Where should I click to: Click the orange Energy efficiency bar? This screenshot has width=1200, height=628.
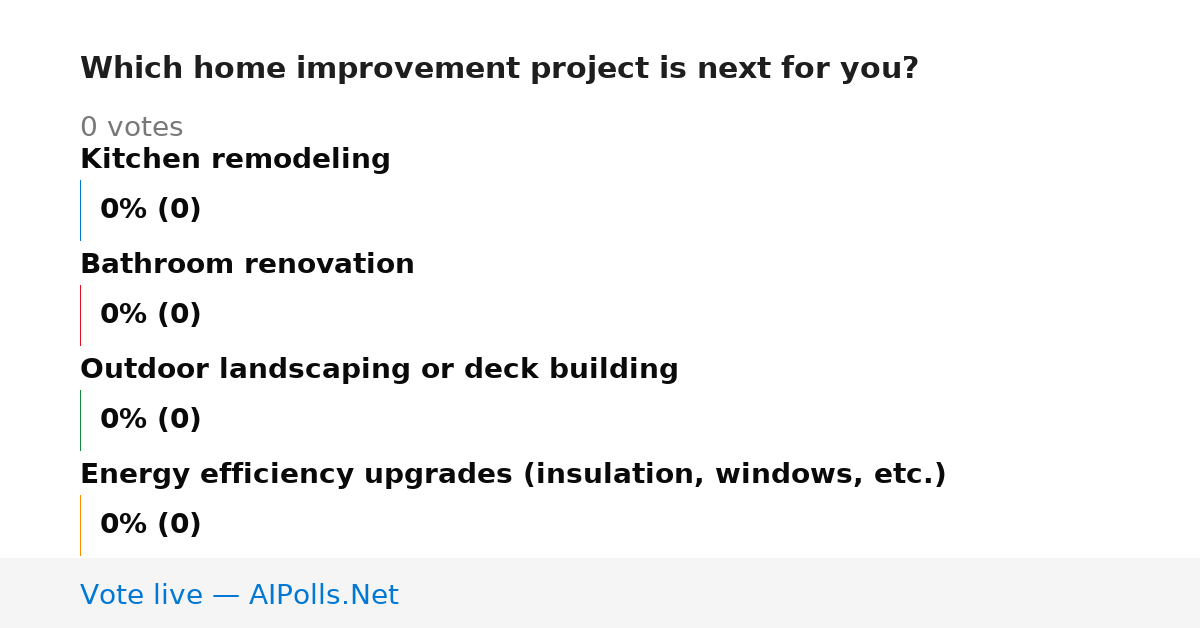[80, 525]
